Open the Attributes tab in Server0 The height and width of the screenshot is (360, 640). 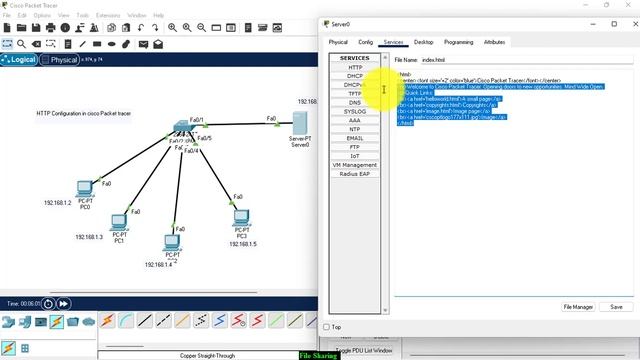point(494,42)
